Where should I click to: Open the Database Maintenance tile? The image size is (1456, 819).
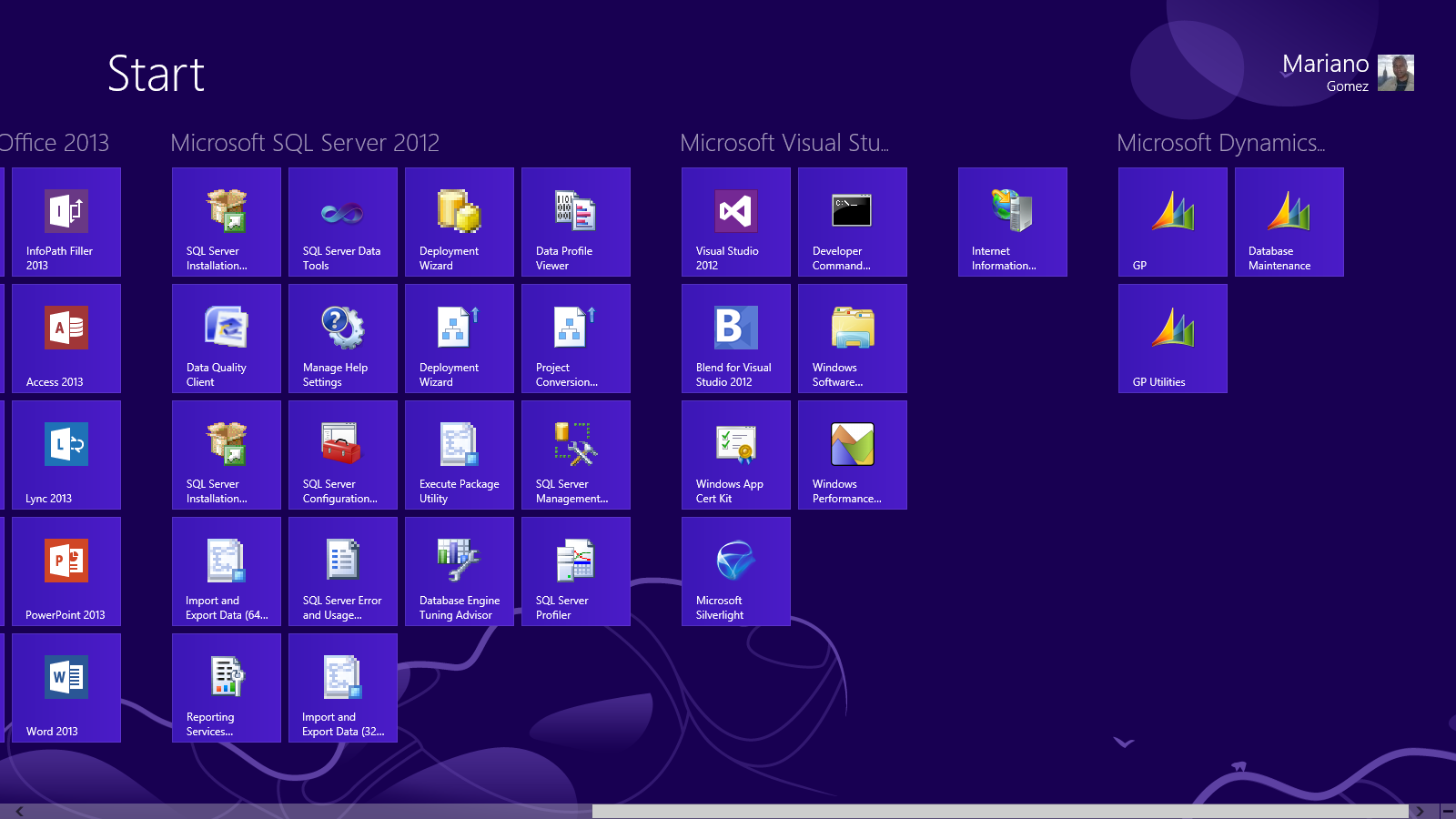point(1289,222)
